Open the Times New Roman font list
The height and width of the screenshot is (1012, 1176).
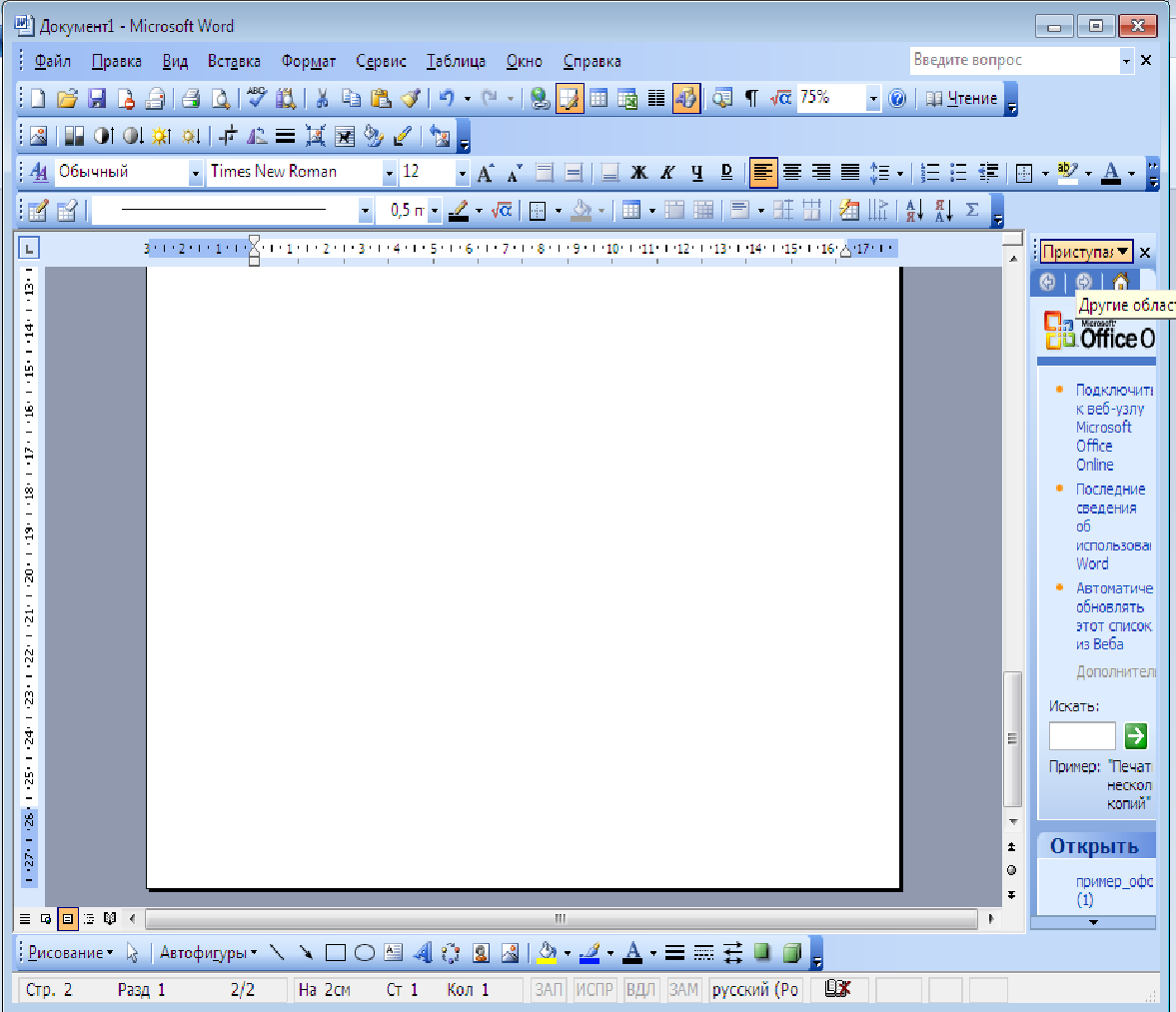tap(390, 173)
